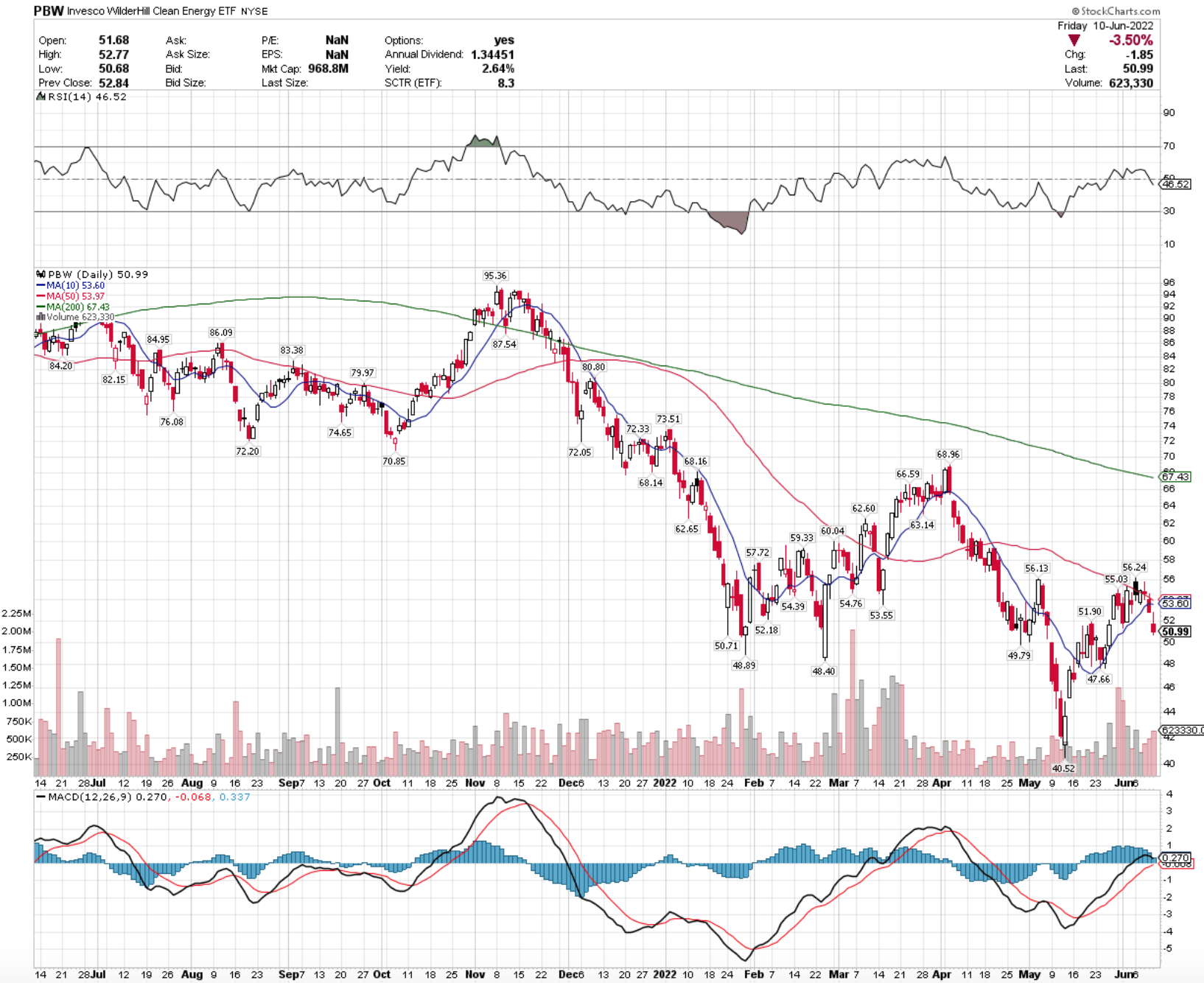Click the 68.96 April high label
The height and width of the screenshot is (983, 1204).
pyautogui.click(x=948, y=455)
